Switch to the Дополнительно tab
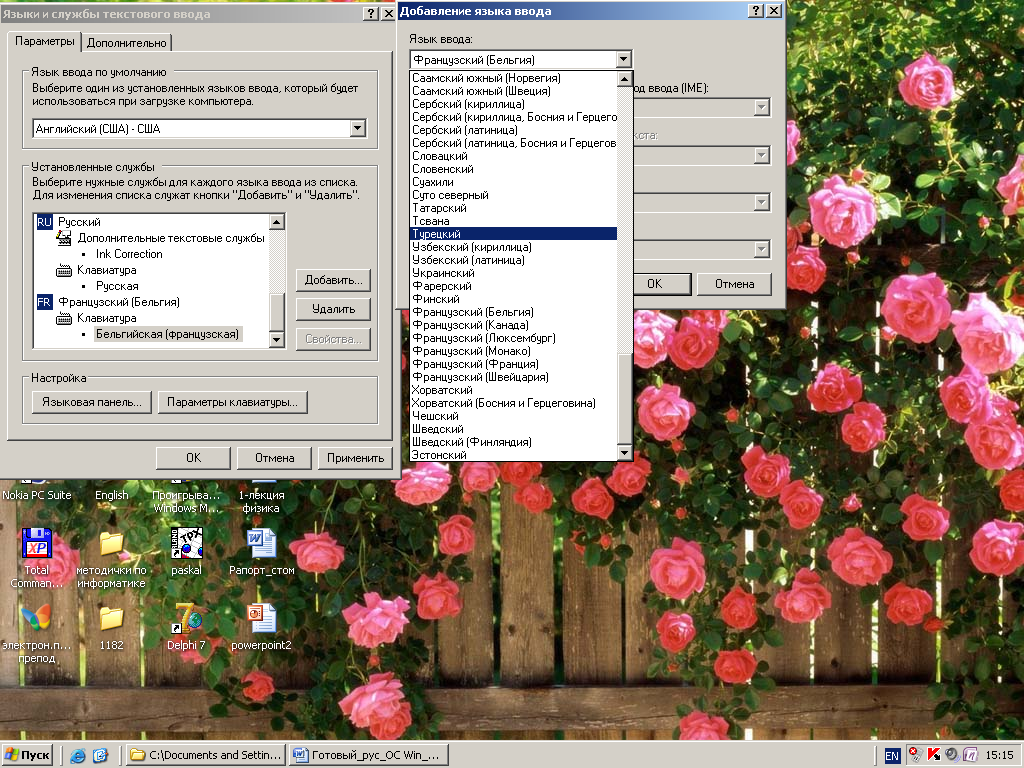Viewport: 1024px width, 768px height. pos(127,42)
